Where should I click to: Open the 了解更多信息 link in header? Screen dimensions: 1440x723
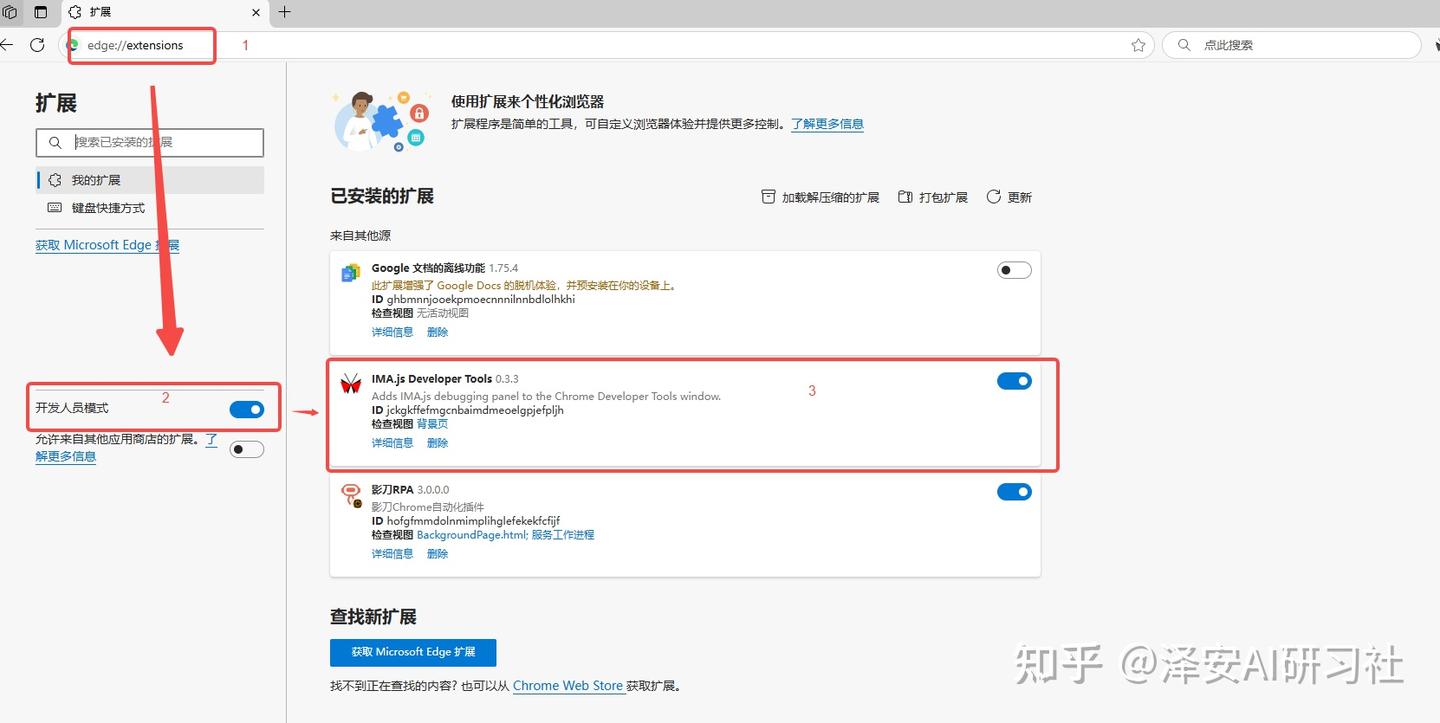(827, 124)
